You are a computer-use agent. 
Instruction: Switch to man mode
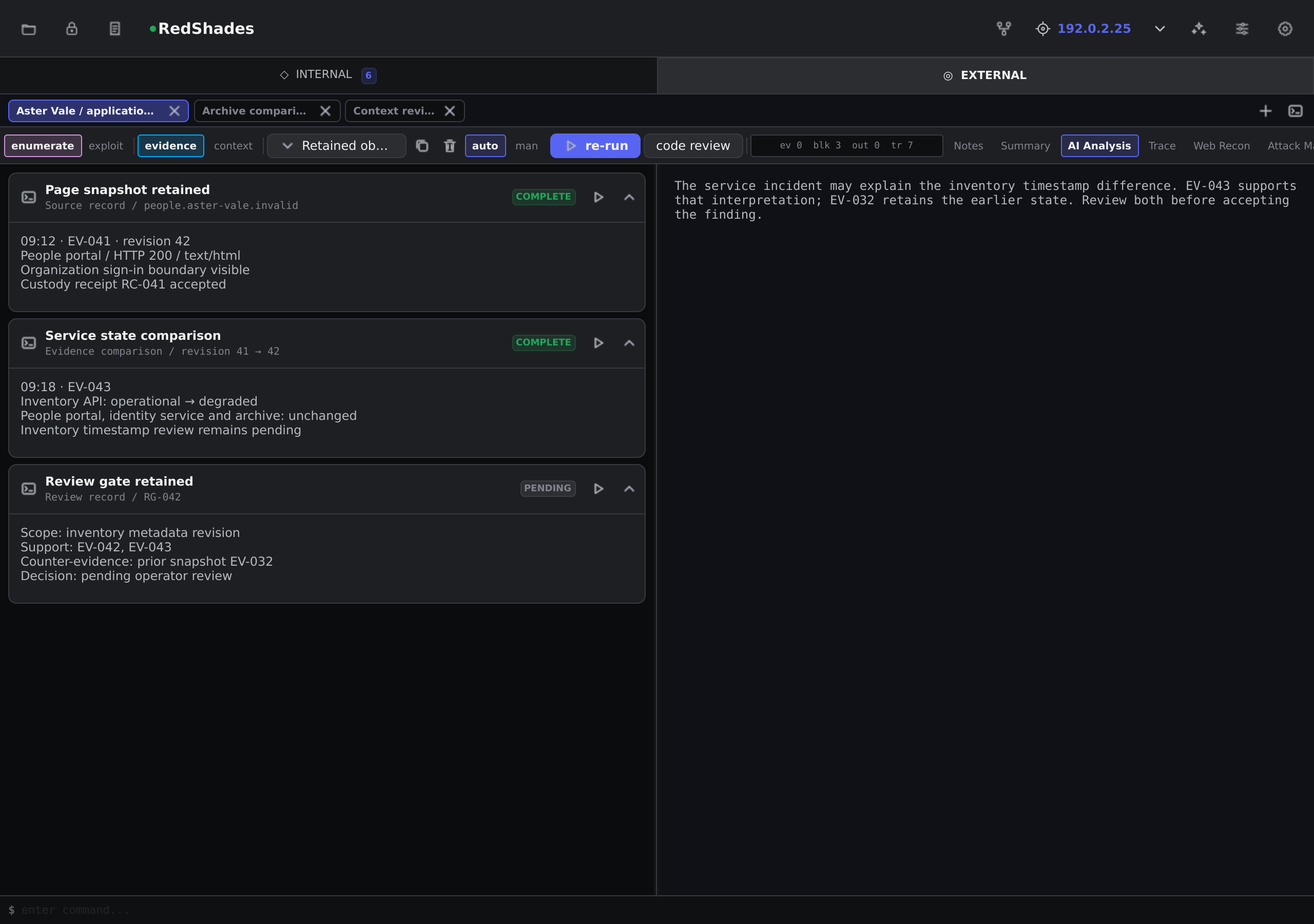pos(526,146)
